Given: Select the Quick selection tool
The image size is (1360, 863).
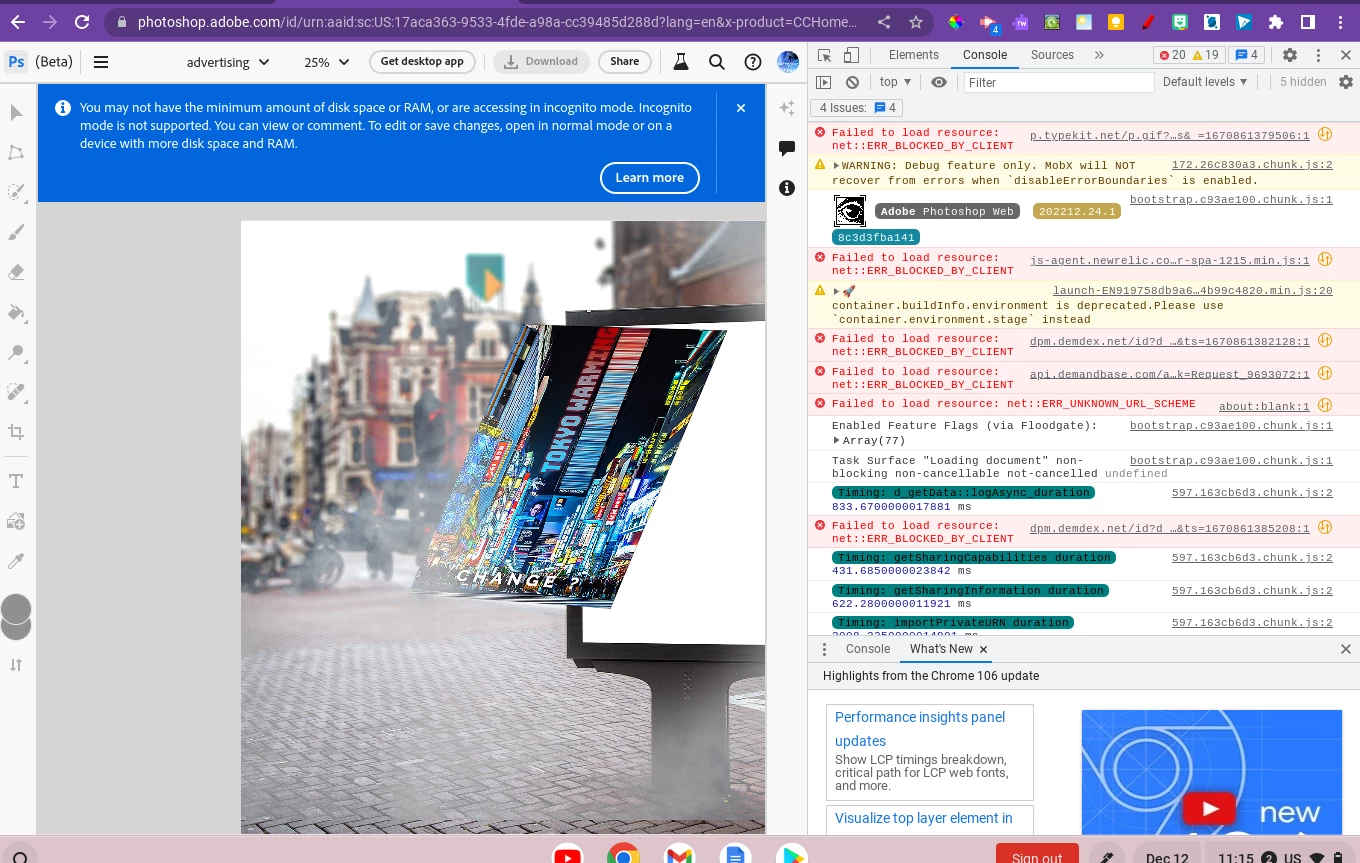Looking at the screenshot, I should click(16, 192).
